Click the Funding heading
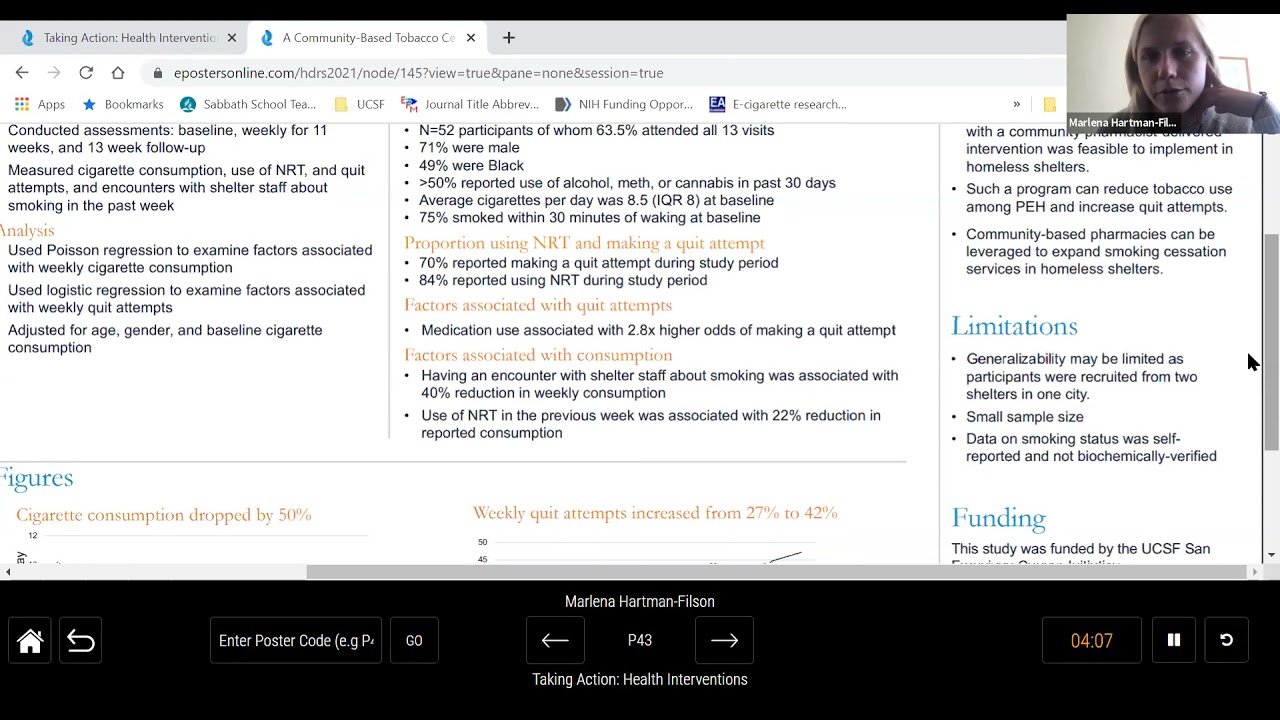This screenshot has height=720, width=1280. (998, 517)
